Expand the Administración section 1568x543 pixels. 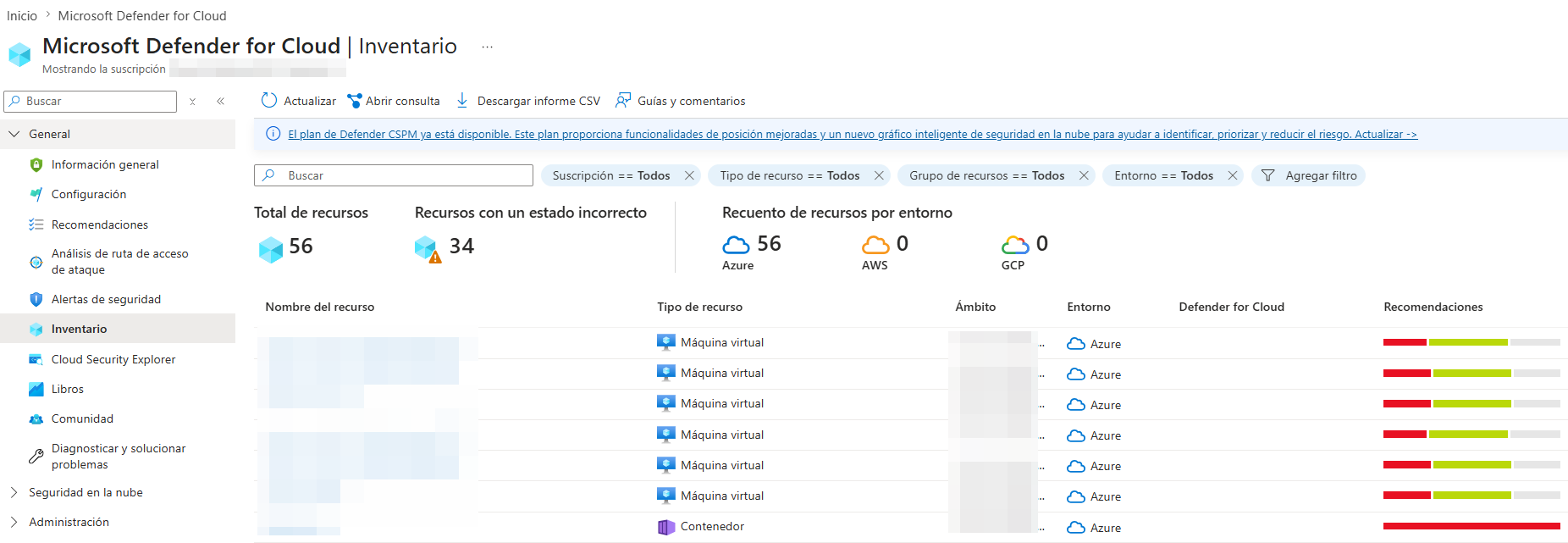click(14, 522)
